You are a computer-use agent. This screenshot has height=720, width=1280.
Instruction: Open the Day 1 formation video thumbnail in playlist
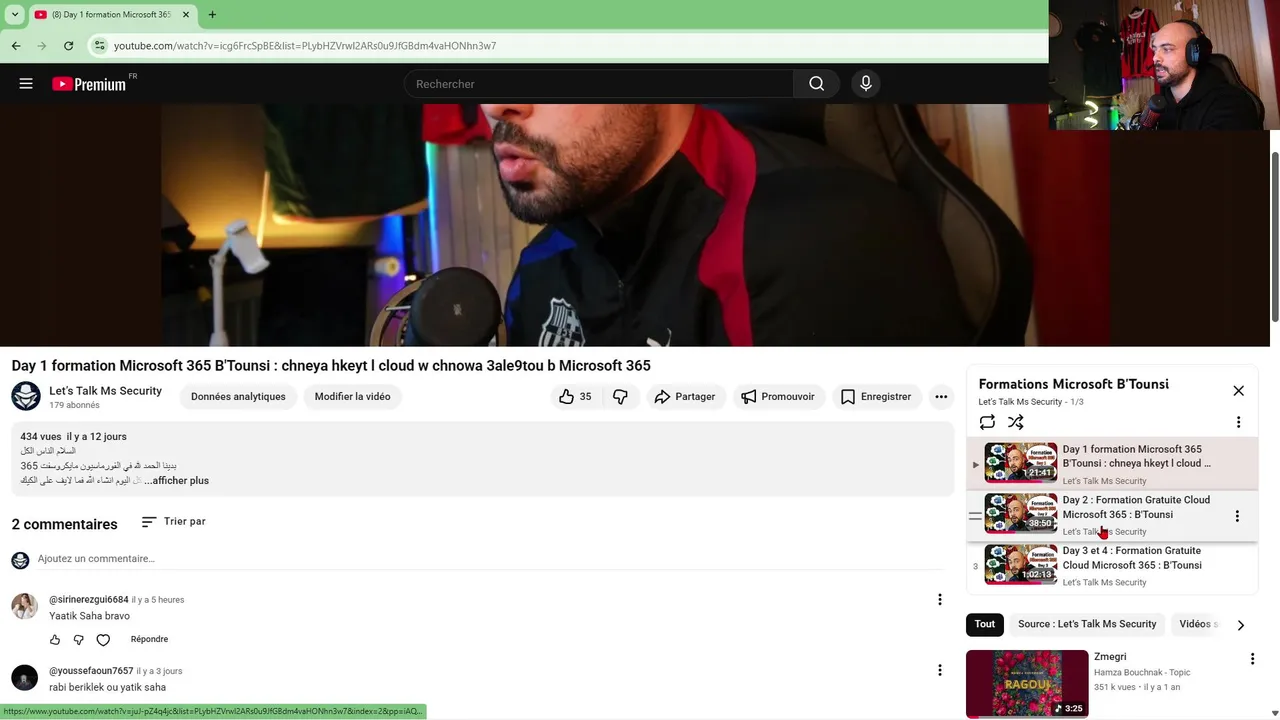click(1020, 463)
